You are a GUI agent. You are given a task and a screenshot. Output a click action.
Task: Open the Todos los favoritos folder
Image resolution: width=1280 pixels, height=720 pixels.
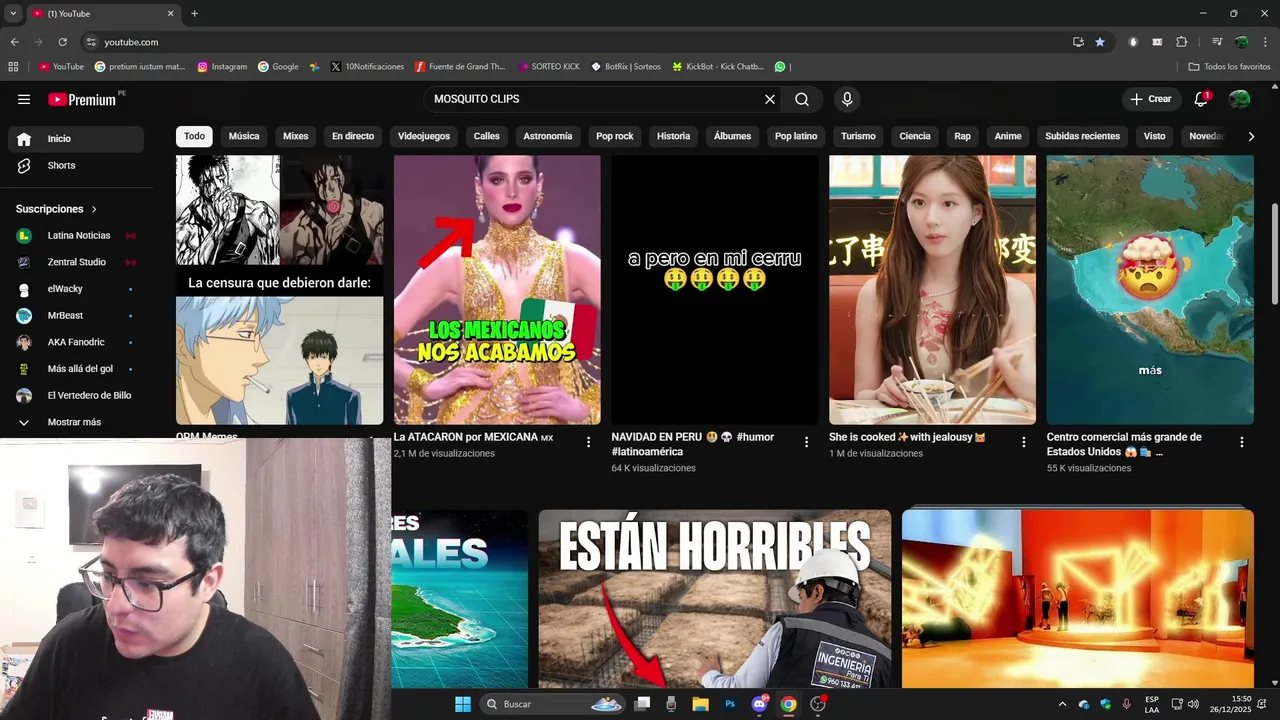1229,67
